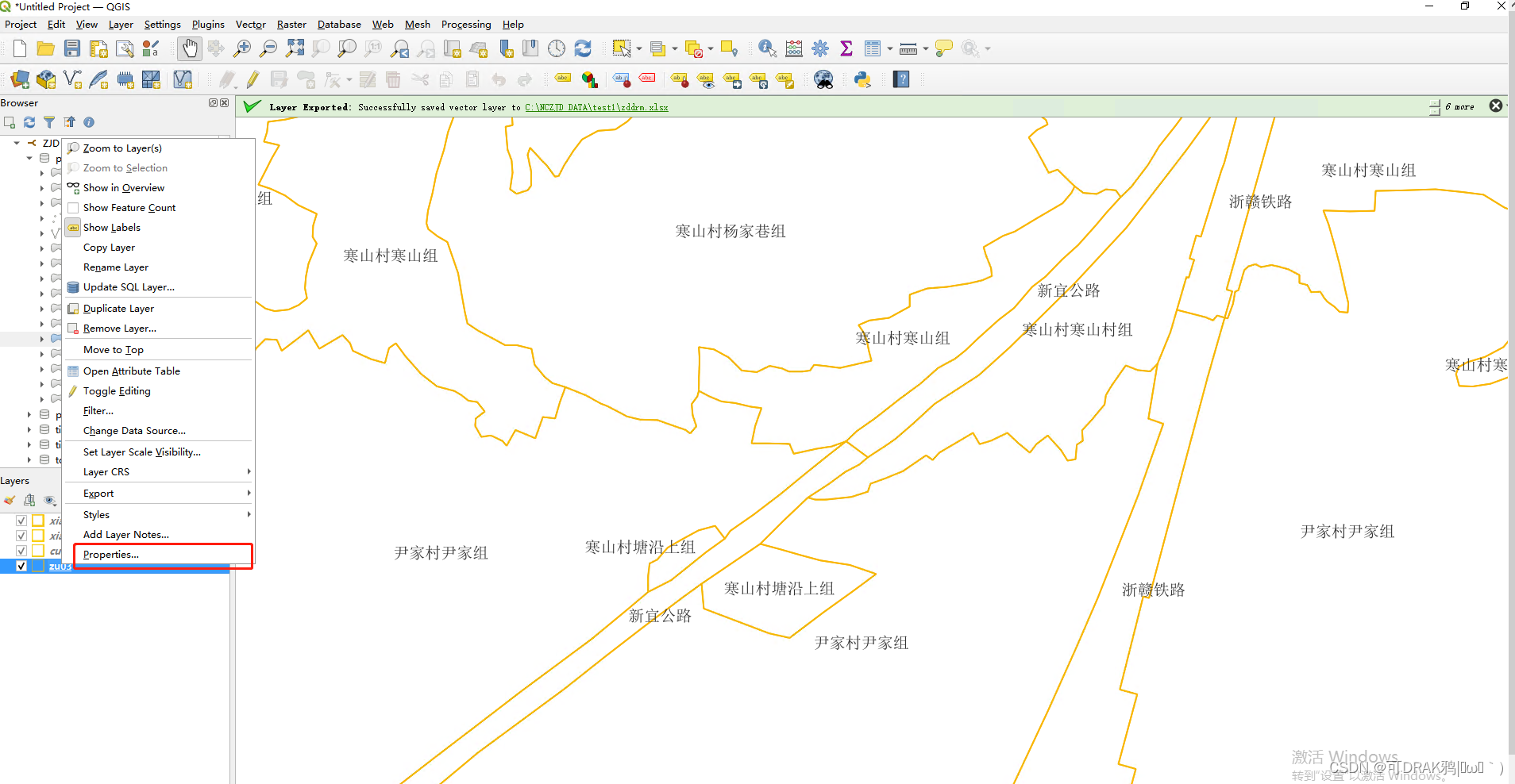This screenshot has height=784, width=1515.
Task: Open Attribute Table from context menu
Action: click(132, 371)
